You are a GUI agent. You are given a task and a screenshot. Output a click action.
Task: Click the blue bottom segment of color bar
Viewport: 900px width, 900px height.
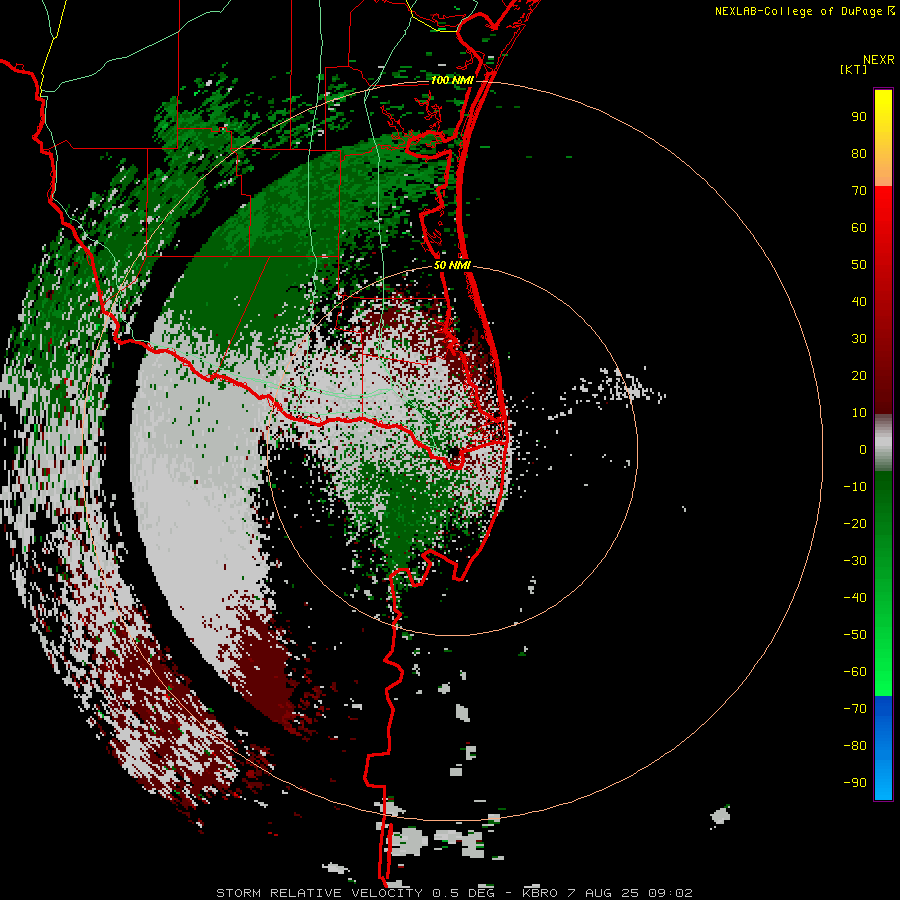tap(883, 747)
